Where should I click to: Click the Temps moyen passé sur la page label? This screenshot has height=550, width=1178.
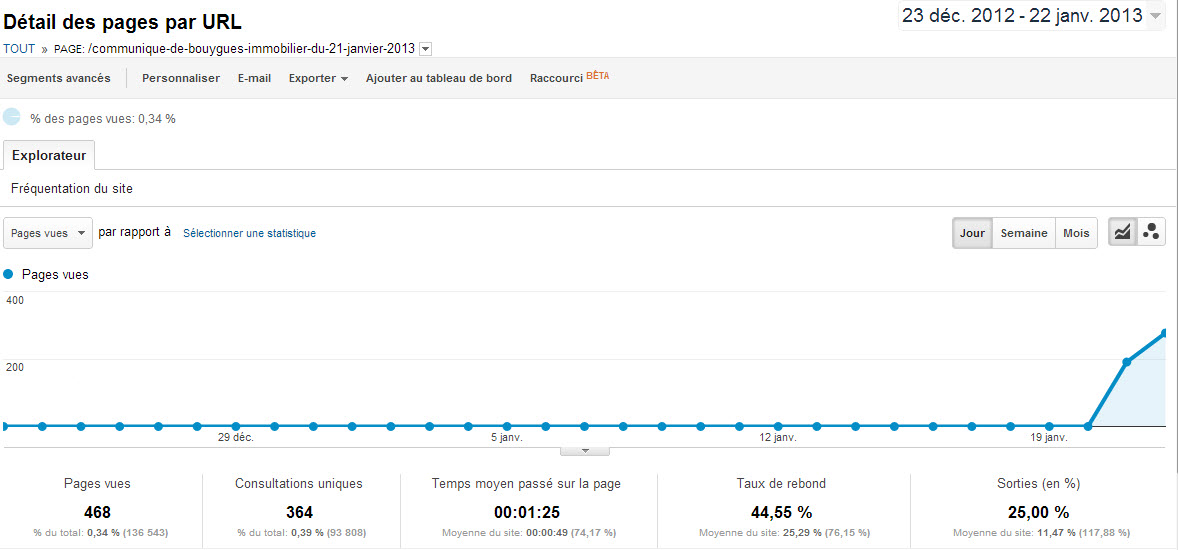pyautogui.click(x=527, y=484)
